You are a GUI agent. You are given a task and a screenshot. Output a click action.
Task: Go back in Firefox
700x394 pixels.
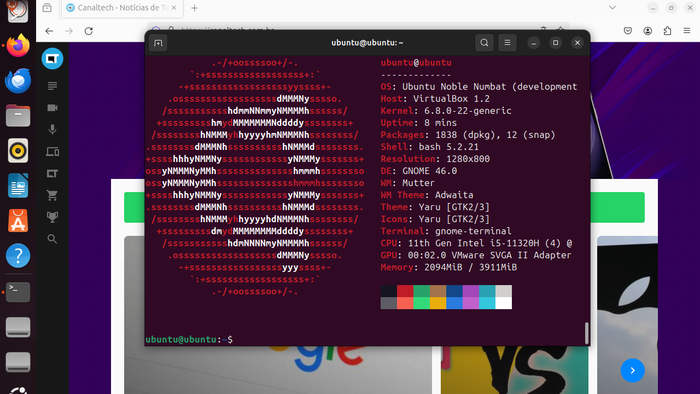click(x=49, y=31)
